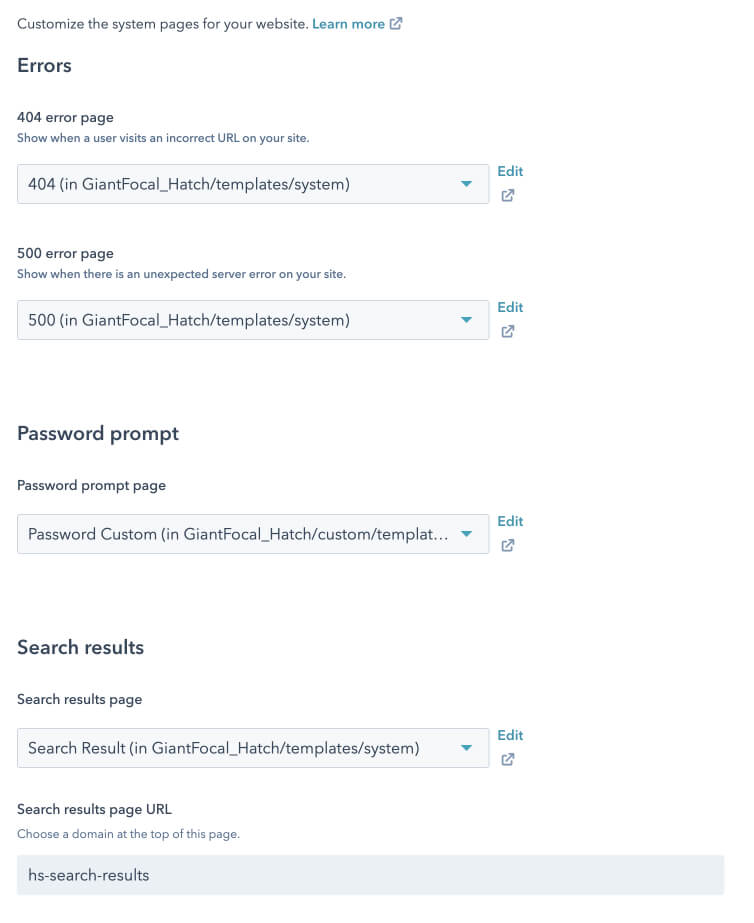Open 404 error template in new tab icon

click(507, 196)
